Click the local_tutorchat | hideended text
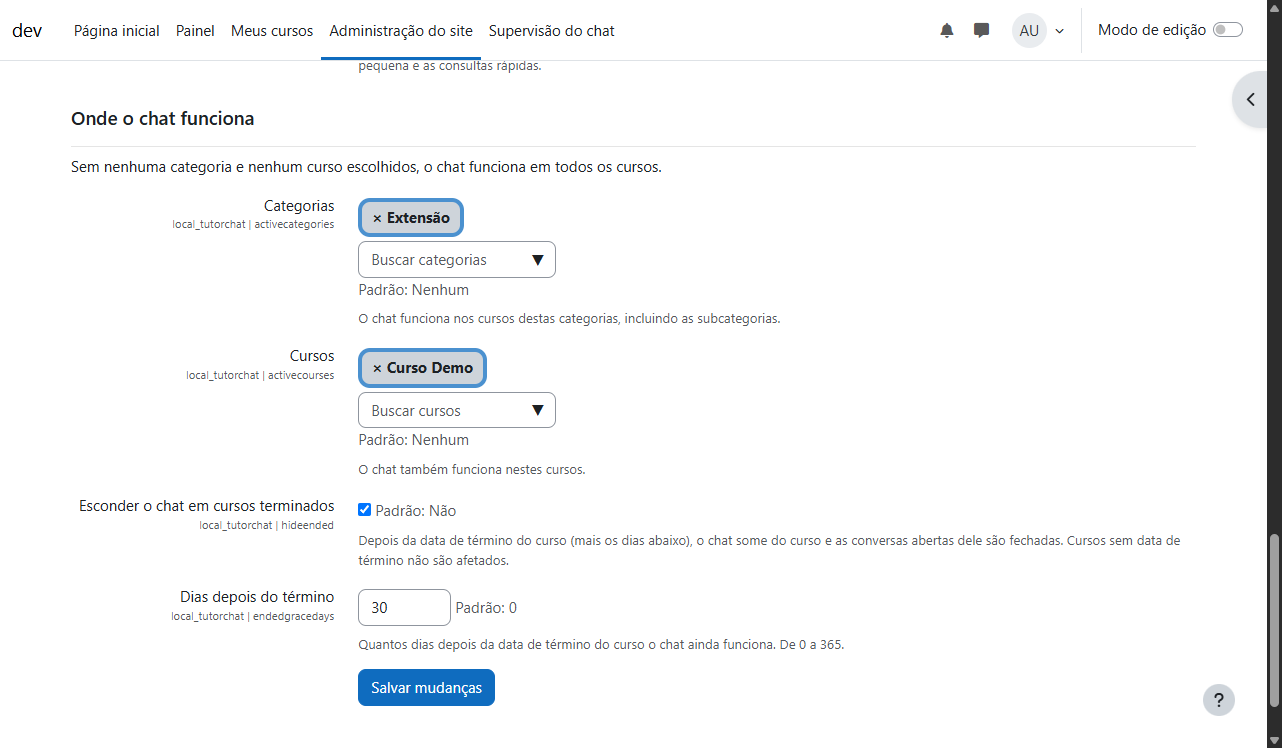1282x748 pixels. 267,525
